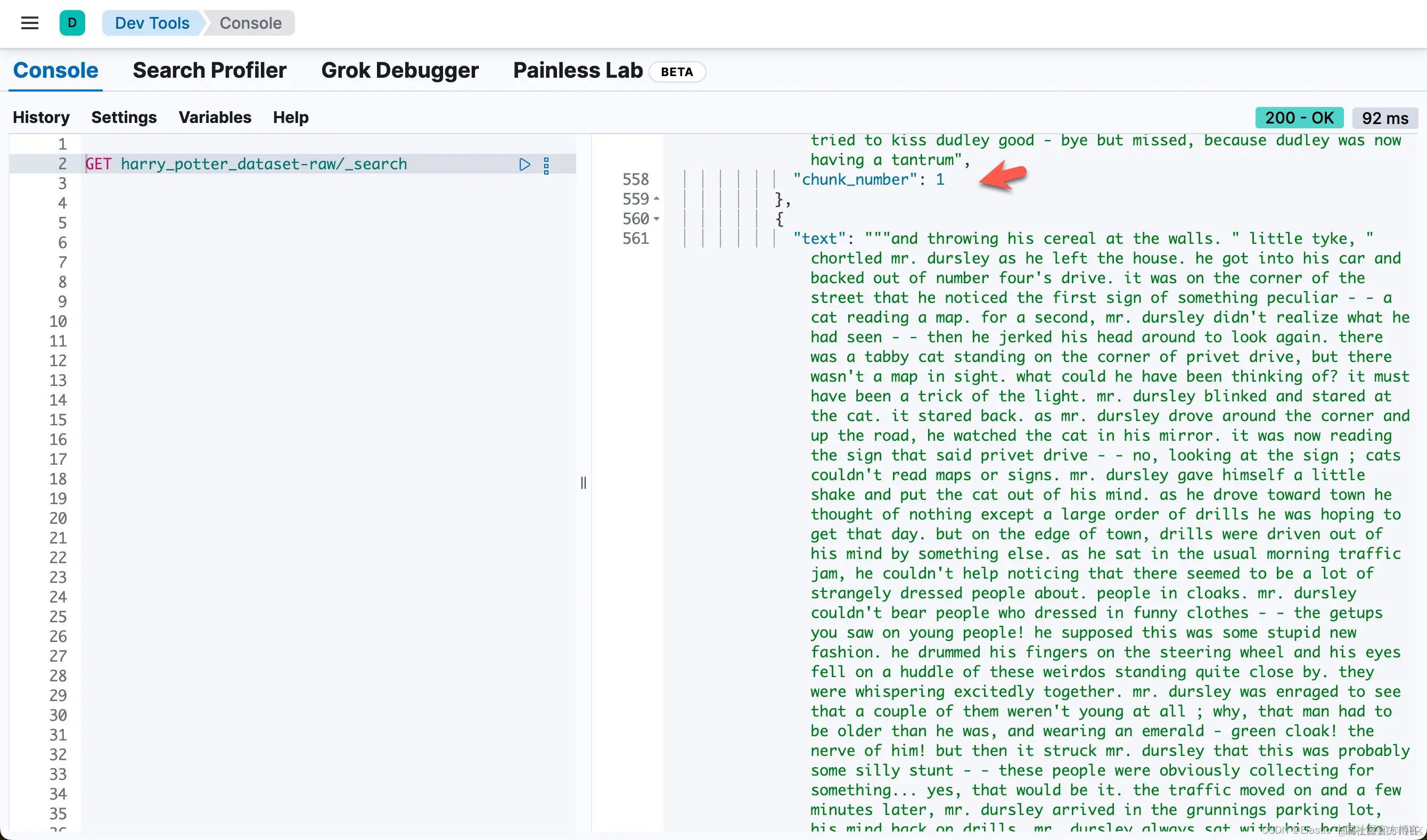Screen dimensions: 1427x840
Task: Open the History panel
Action: pos(42,117)
